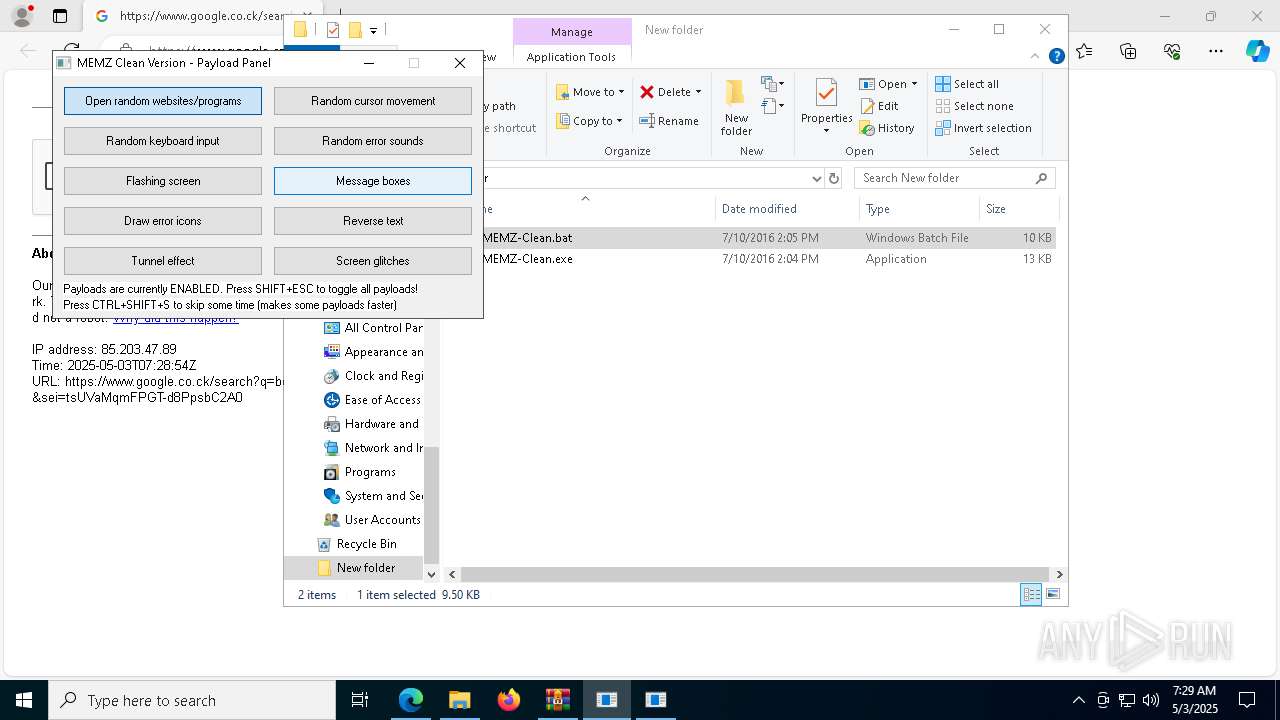1280x720 pixels.
Task: Open the Copy to dropdown
Action: point(590,121)
